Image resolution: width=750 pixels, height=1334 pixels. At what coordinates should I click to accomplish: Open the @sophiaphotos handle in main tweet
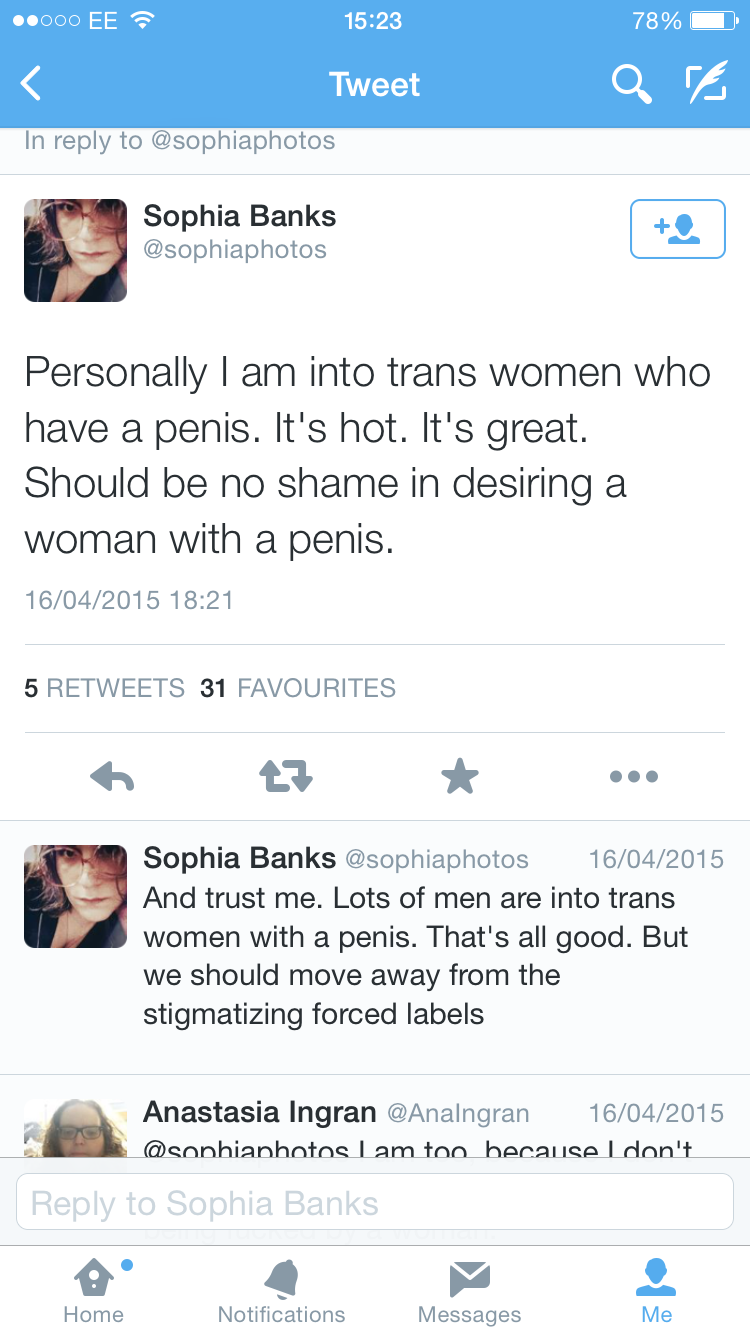pos(235,249)
